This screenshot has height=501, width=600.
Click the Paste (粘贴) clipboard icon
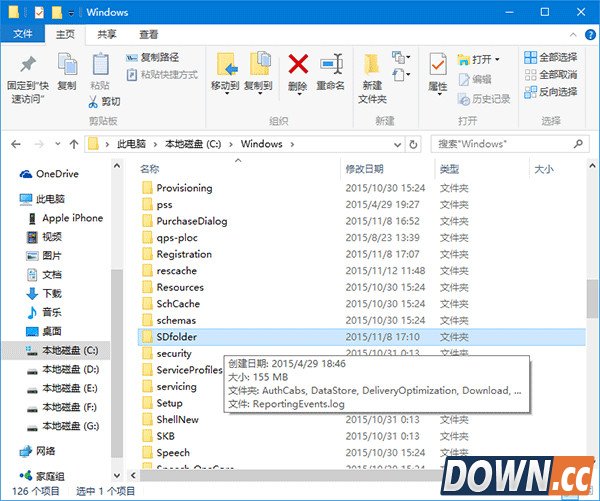(100, 64)
